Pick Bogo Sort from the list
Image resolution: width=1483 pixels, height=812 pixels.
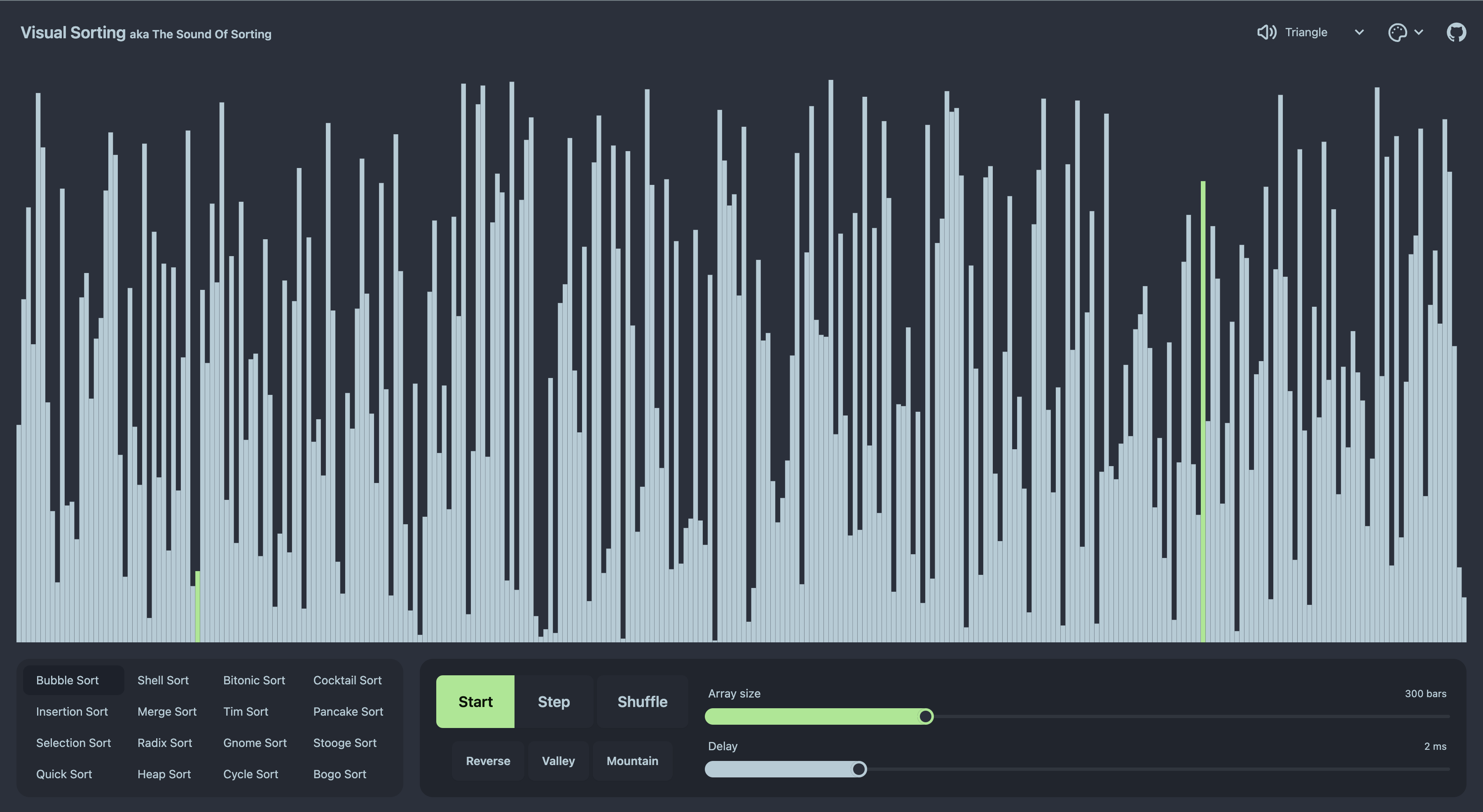tap(340, 774)
